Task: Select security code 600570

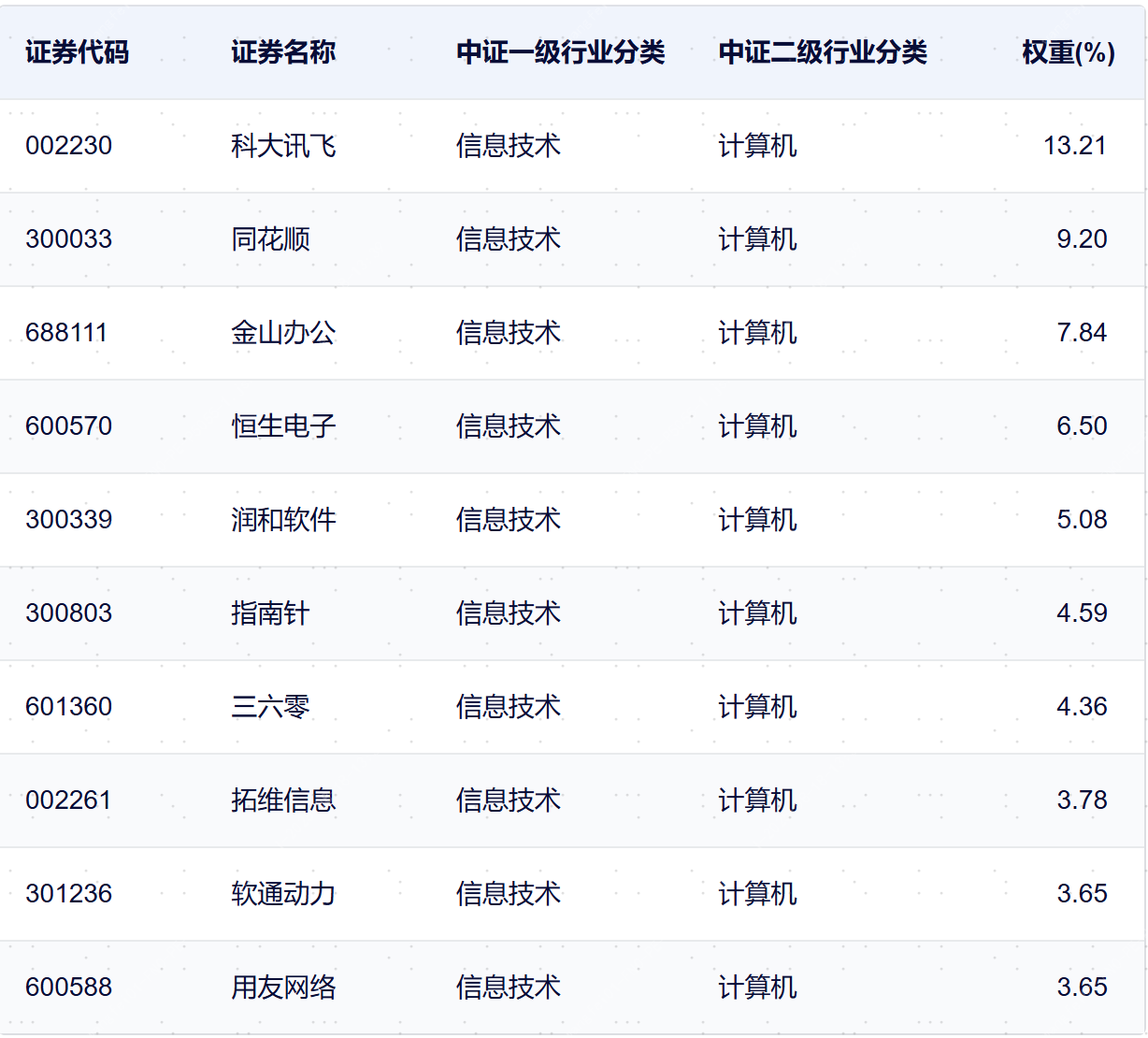Action: [69, 426]
